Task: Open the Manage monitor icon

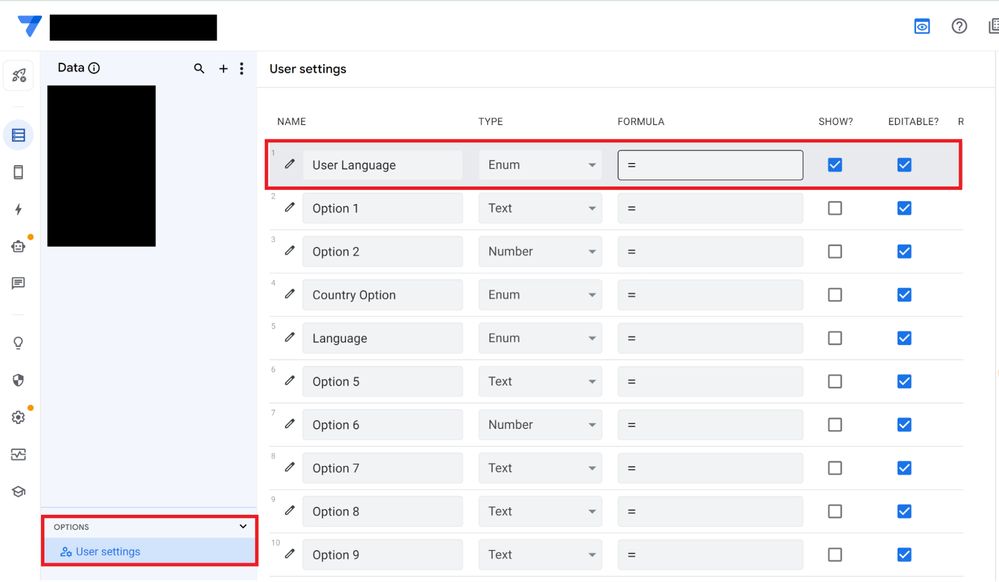Action: [18, 454]
